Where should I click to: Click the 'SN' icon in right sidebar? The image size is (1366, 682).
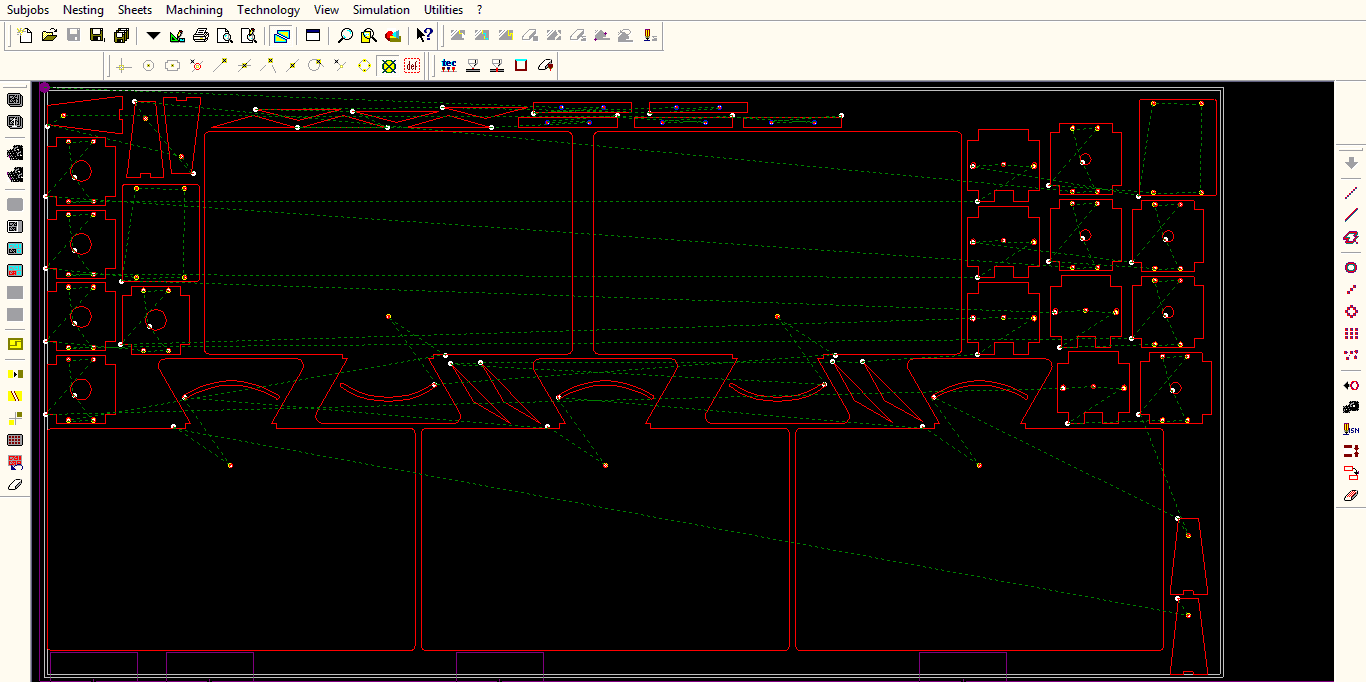point(1351,429)
